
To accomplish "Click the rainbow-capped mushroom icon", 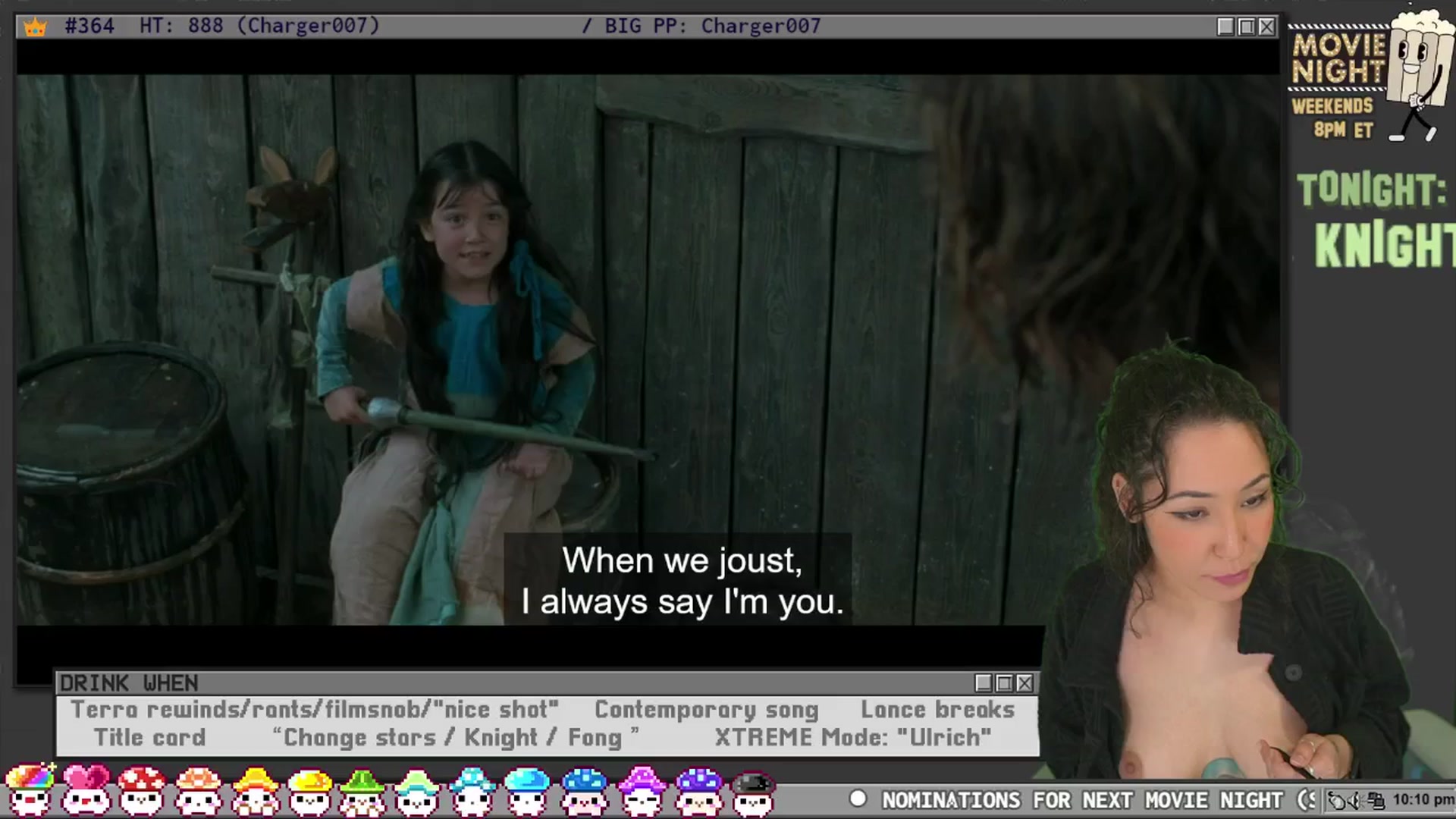I will point(30,789).
